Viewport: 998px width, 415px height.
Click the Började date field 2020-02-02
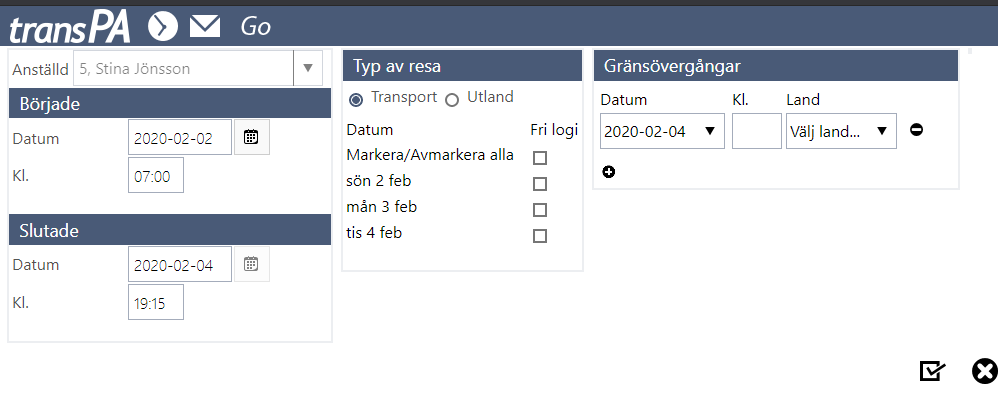click(x=179, y=137)
